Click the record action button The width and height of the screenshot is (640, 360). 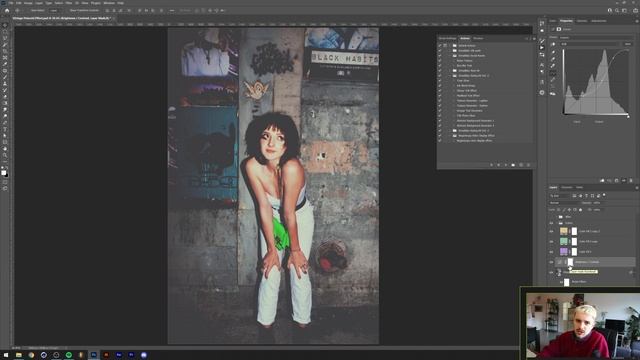(498, 165)
